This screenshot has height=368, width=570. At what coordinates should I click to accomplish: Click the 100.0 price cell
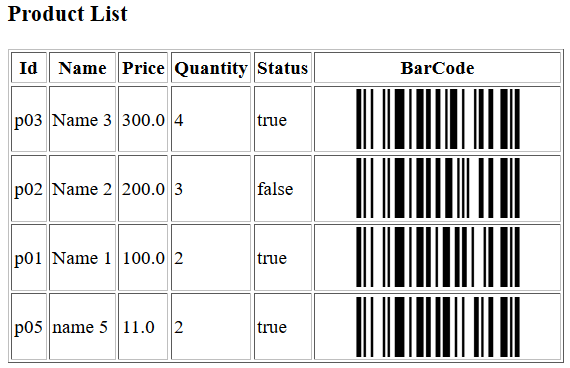(x=143, y=257)
